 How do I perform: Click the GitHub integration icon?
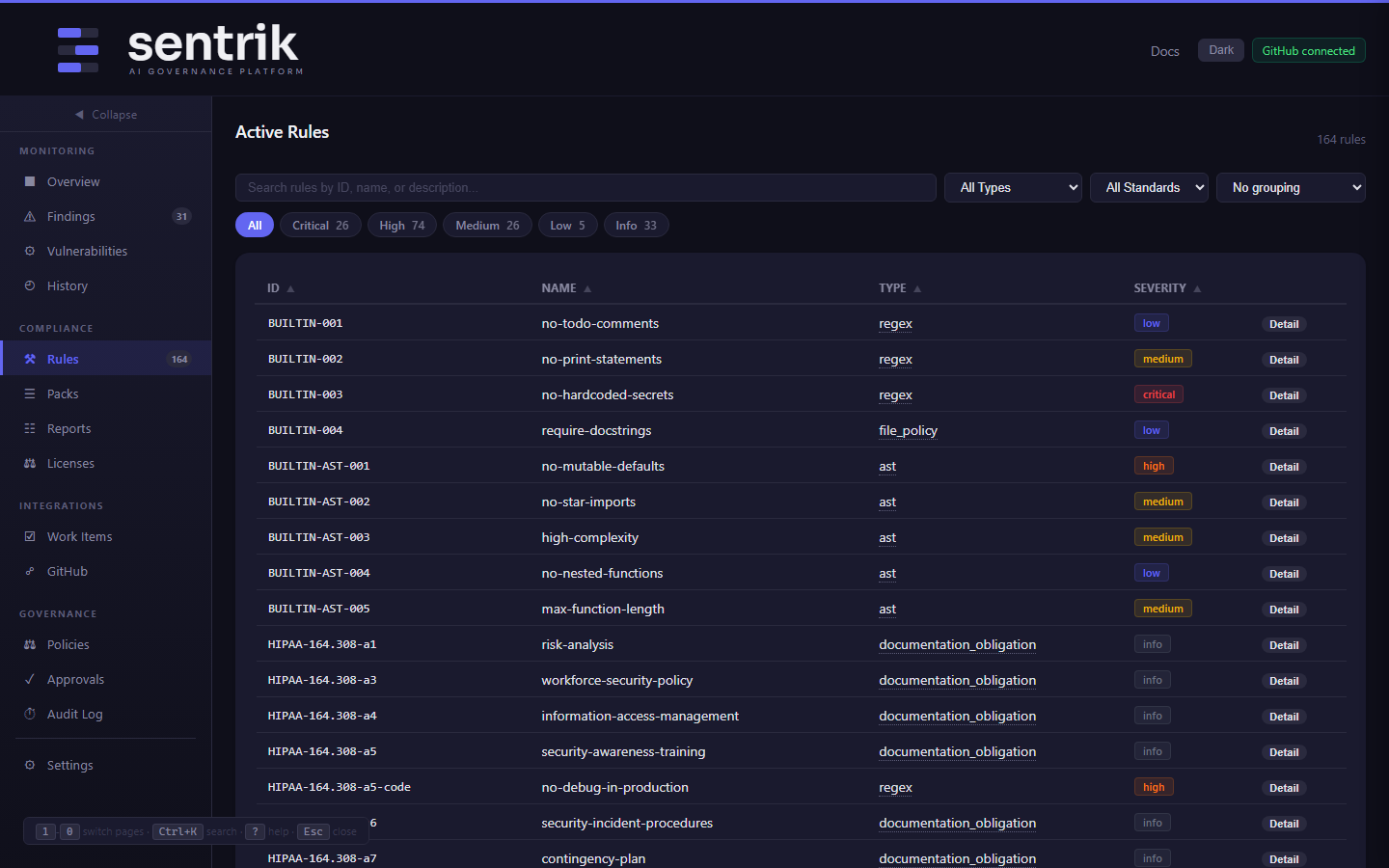tap(30, 571)
